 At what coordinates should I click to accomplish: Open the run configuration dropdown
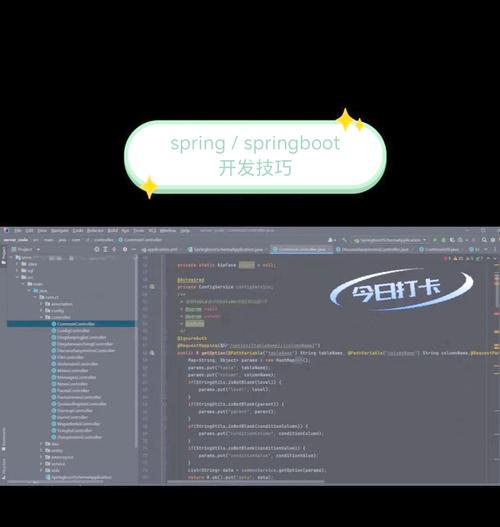coord(390,240)
